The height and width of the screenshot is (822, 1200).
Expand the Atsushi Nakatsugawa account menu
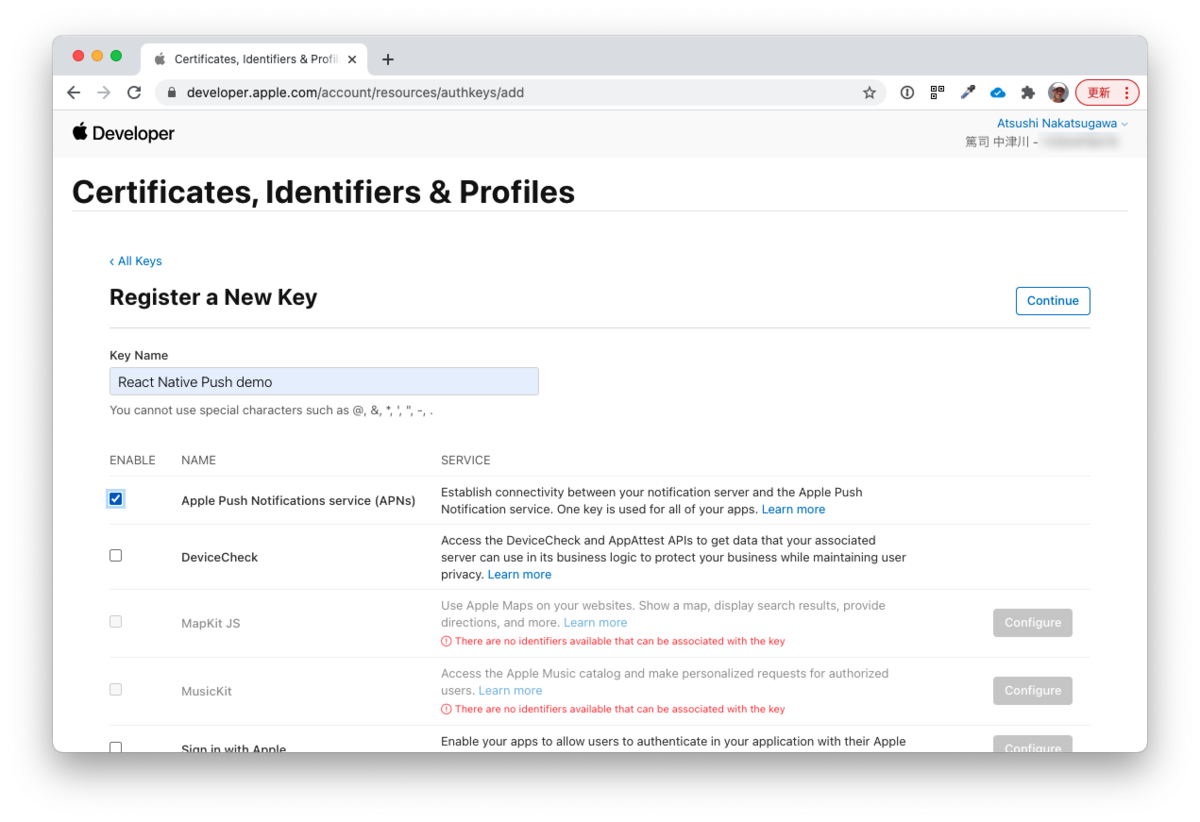1062,124
